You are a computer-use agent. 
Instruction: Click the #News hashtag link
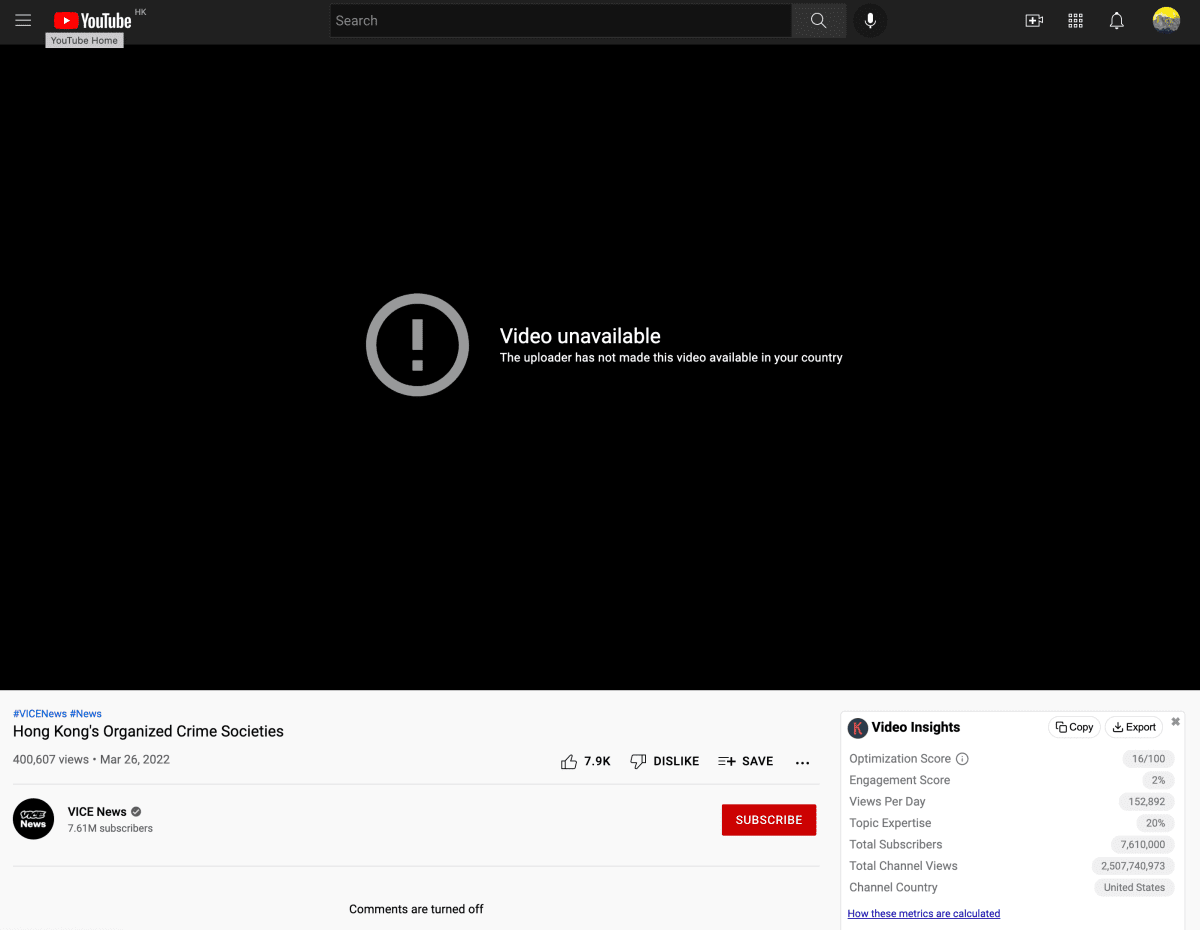(x=86, y=714)
